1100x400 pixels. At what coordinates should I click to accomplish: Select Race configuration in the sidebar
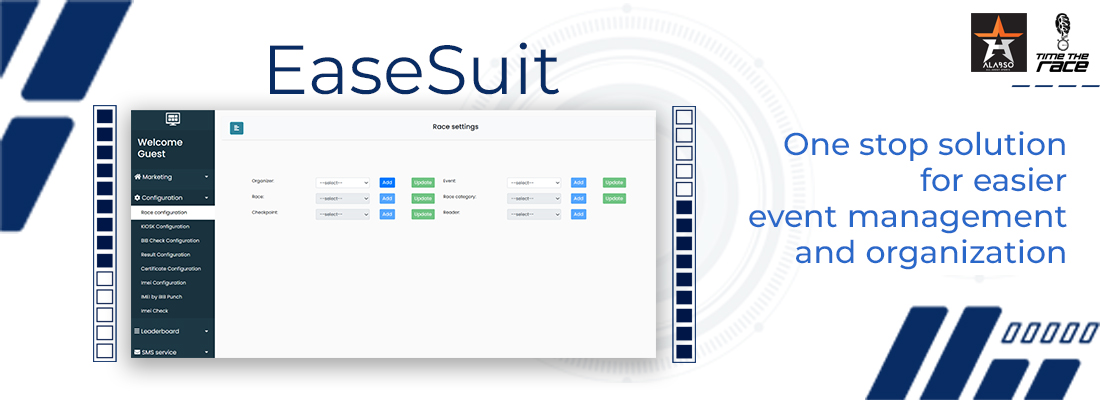[x=173, y=212]
